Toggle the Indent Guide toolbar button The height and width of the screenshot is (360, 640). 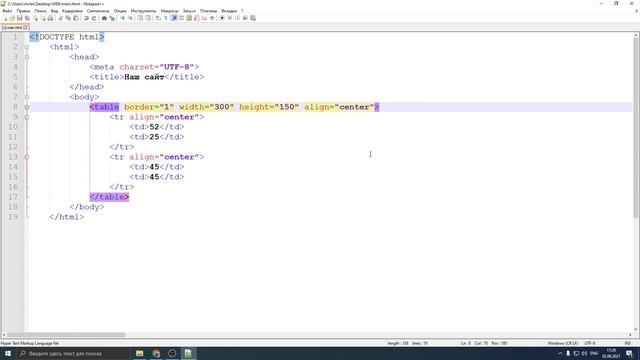pos(174,18)
